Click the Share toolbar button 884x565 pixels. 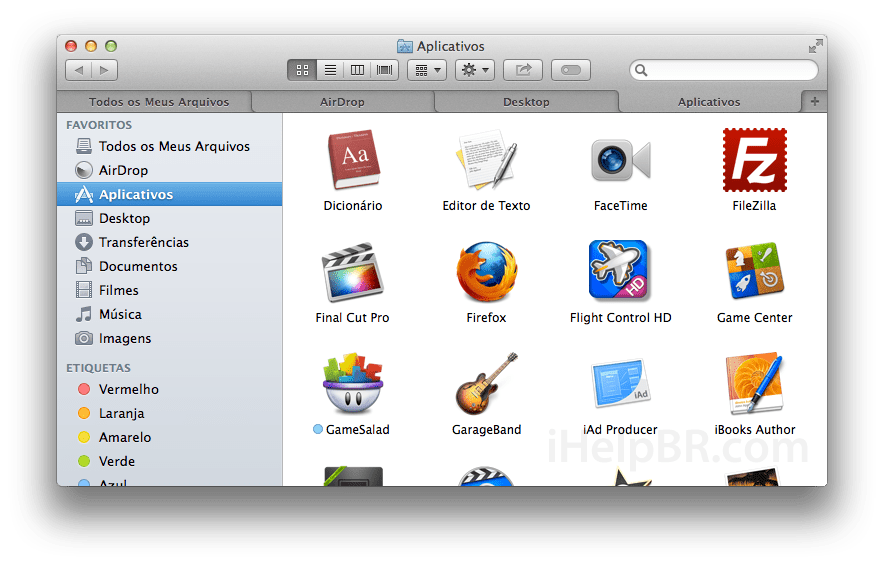click(523, 70)
